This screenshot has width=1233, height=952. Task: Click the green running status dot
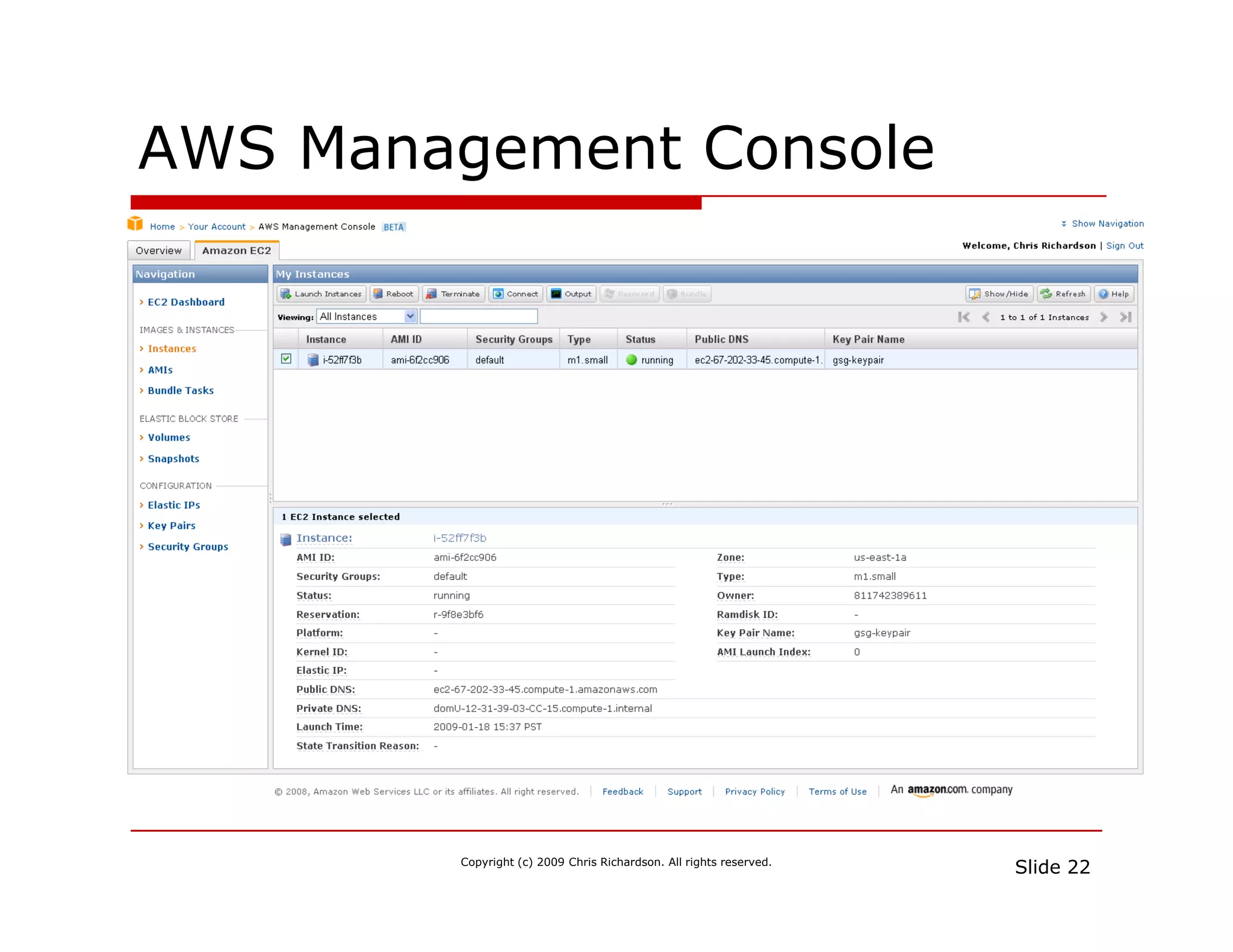632,360
